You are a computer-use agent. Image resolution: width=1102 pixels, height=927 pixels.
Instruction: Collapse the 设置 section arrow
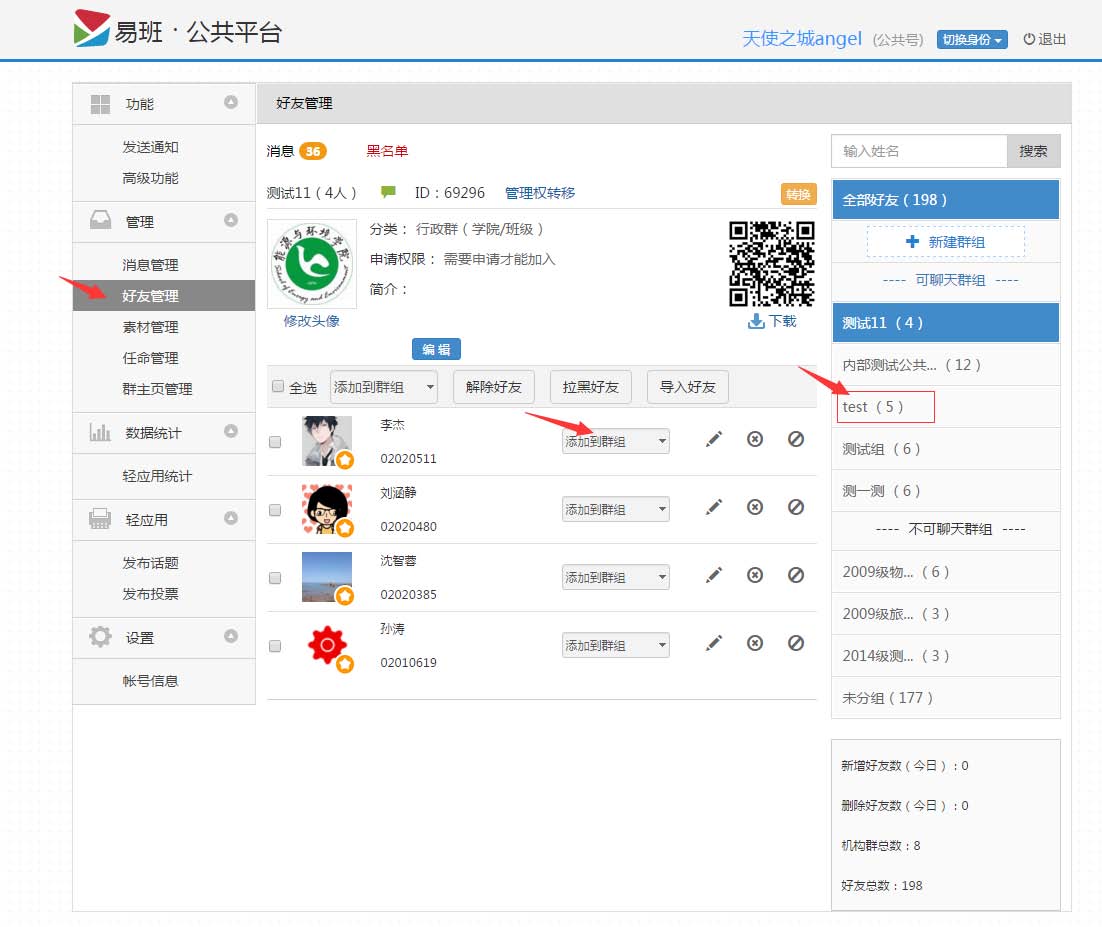231,636
